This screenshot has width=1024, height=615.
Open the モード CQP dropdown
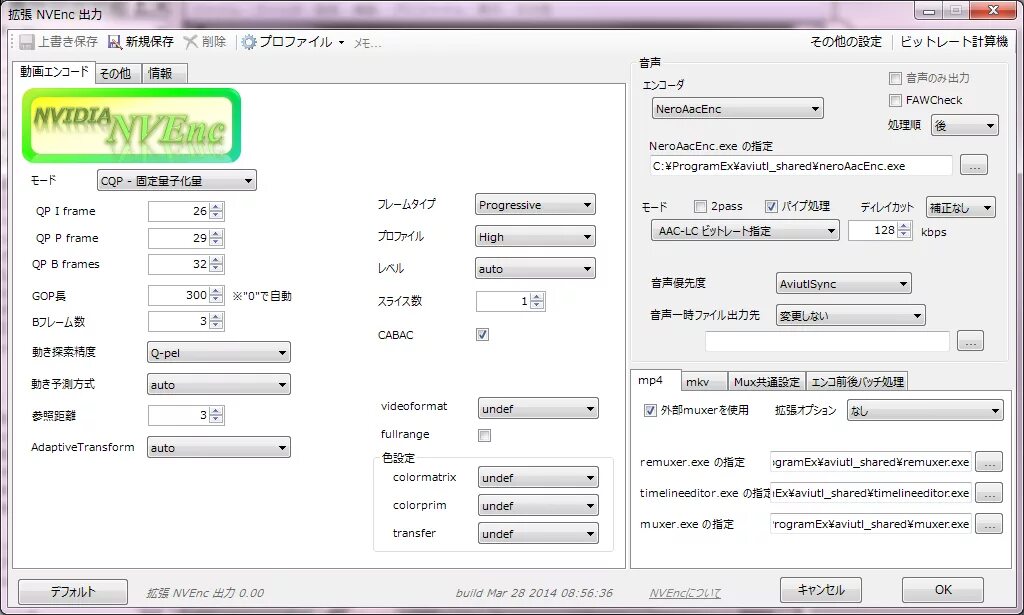click(x=176, y=181)
